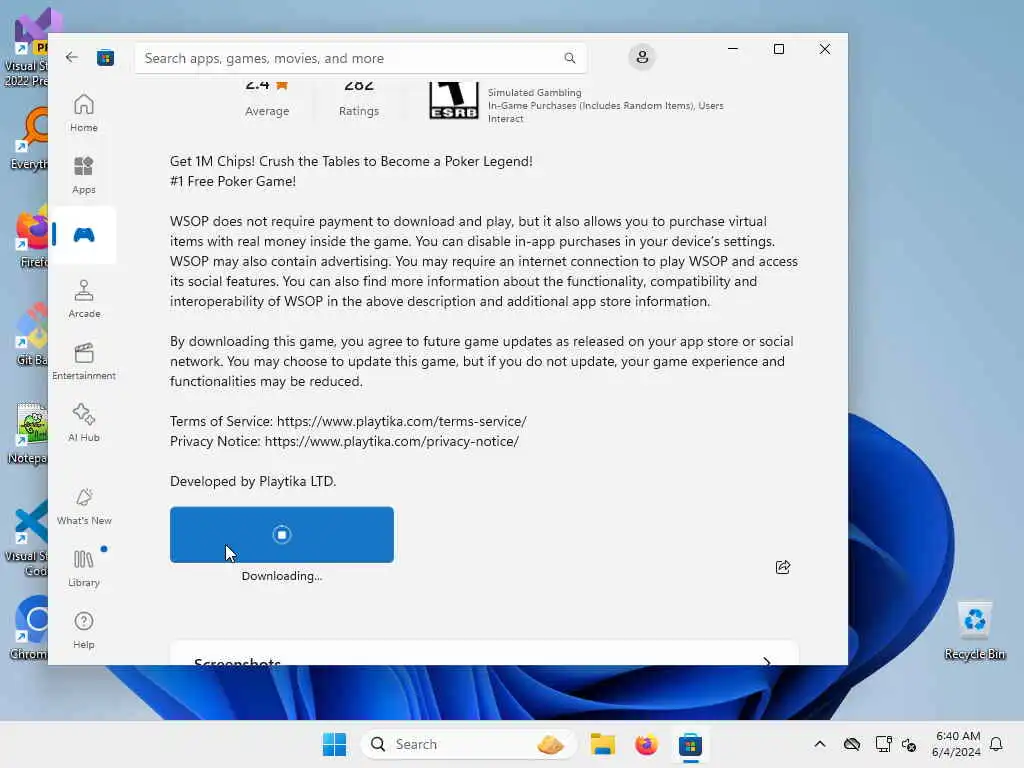
Task: Select Visual Studio Code desktop shortcut
Action: [x=27, y=539]
